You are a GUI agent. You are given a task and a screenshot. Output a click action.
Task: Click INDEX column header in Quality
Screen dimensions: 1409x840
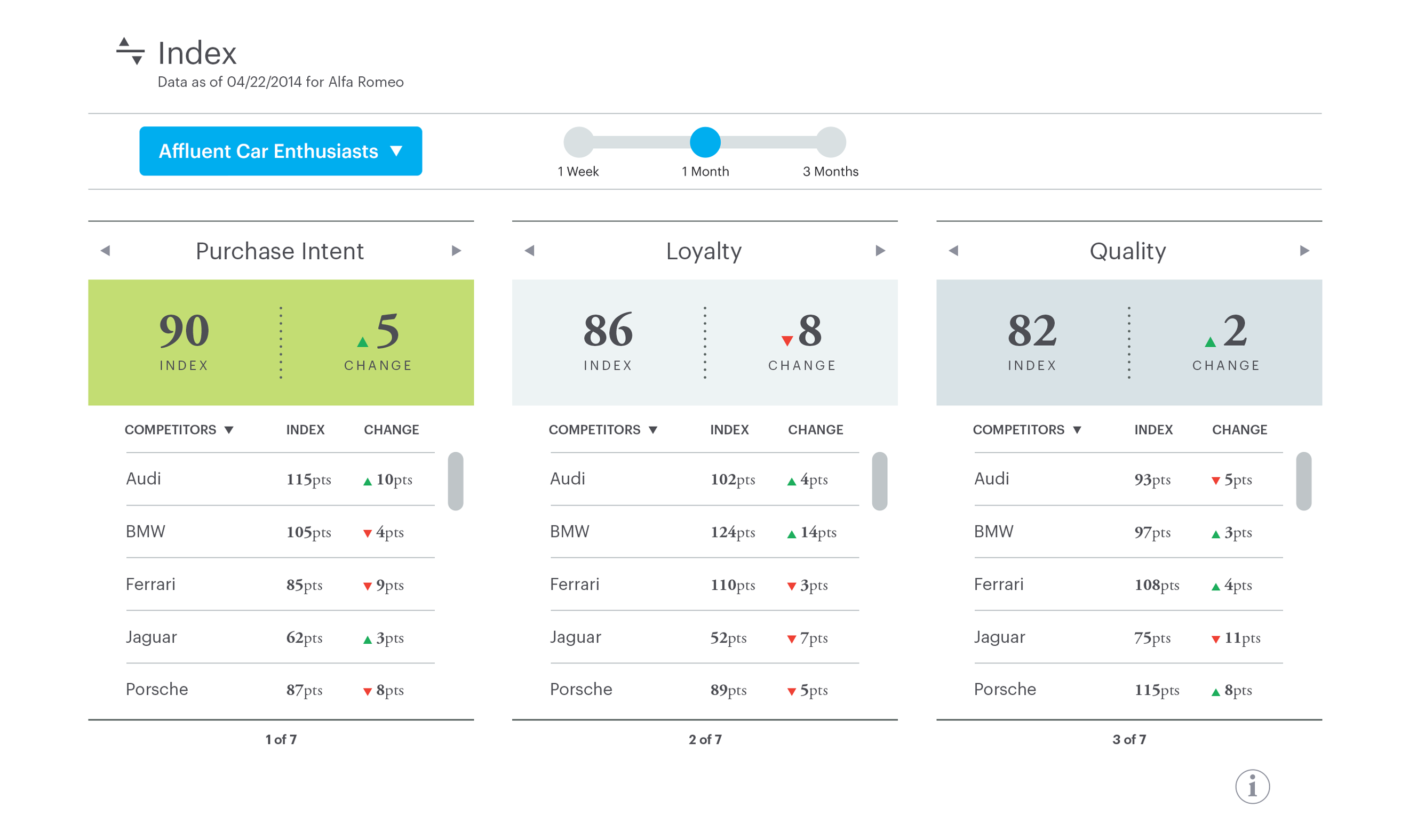point(1153,430)
